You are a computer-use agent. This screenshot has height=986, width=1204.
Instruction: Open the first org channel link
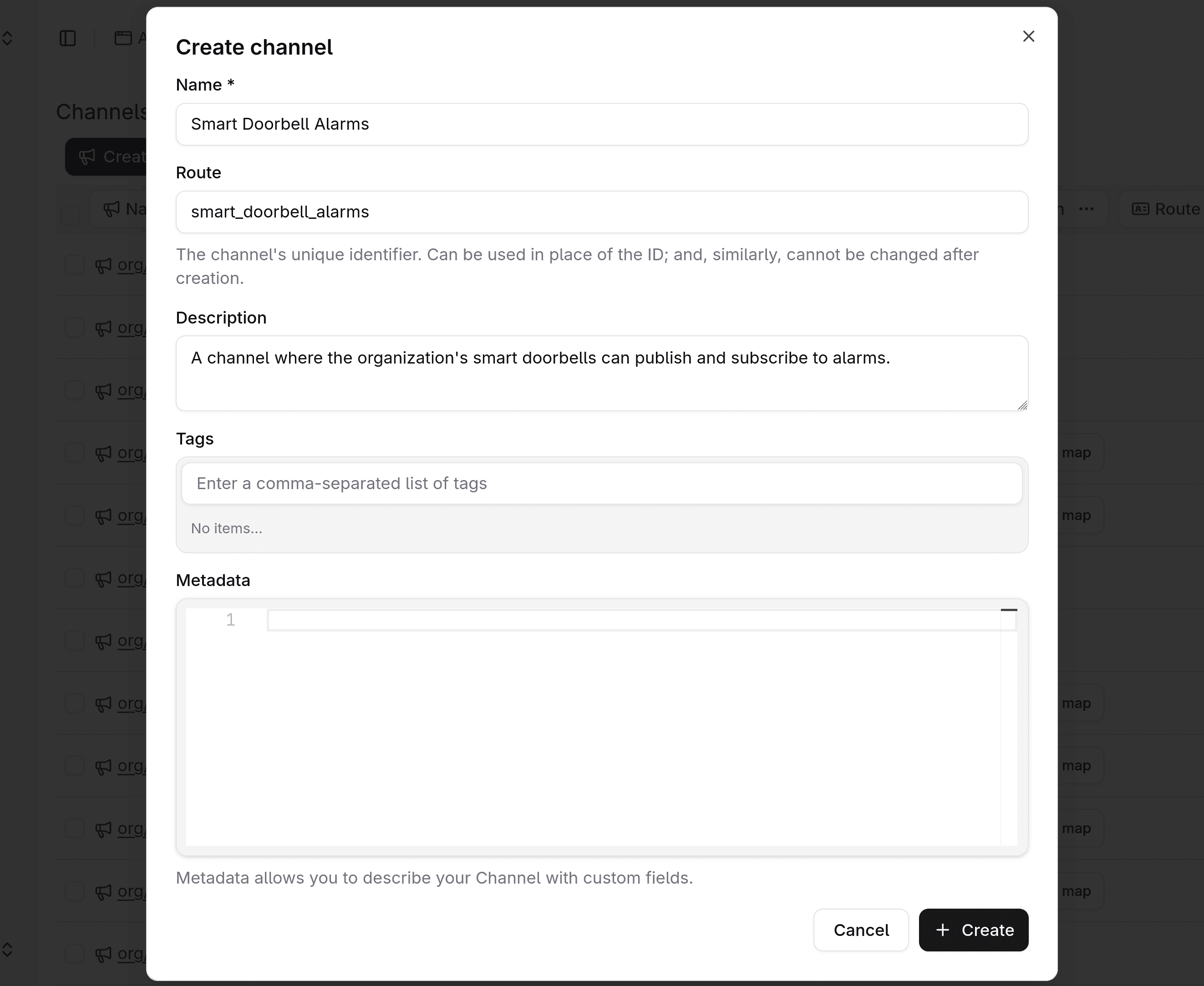[x=131, y=265]
